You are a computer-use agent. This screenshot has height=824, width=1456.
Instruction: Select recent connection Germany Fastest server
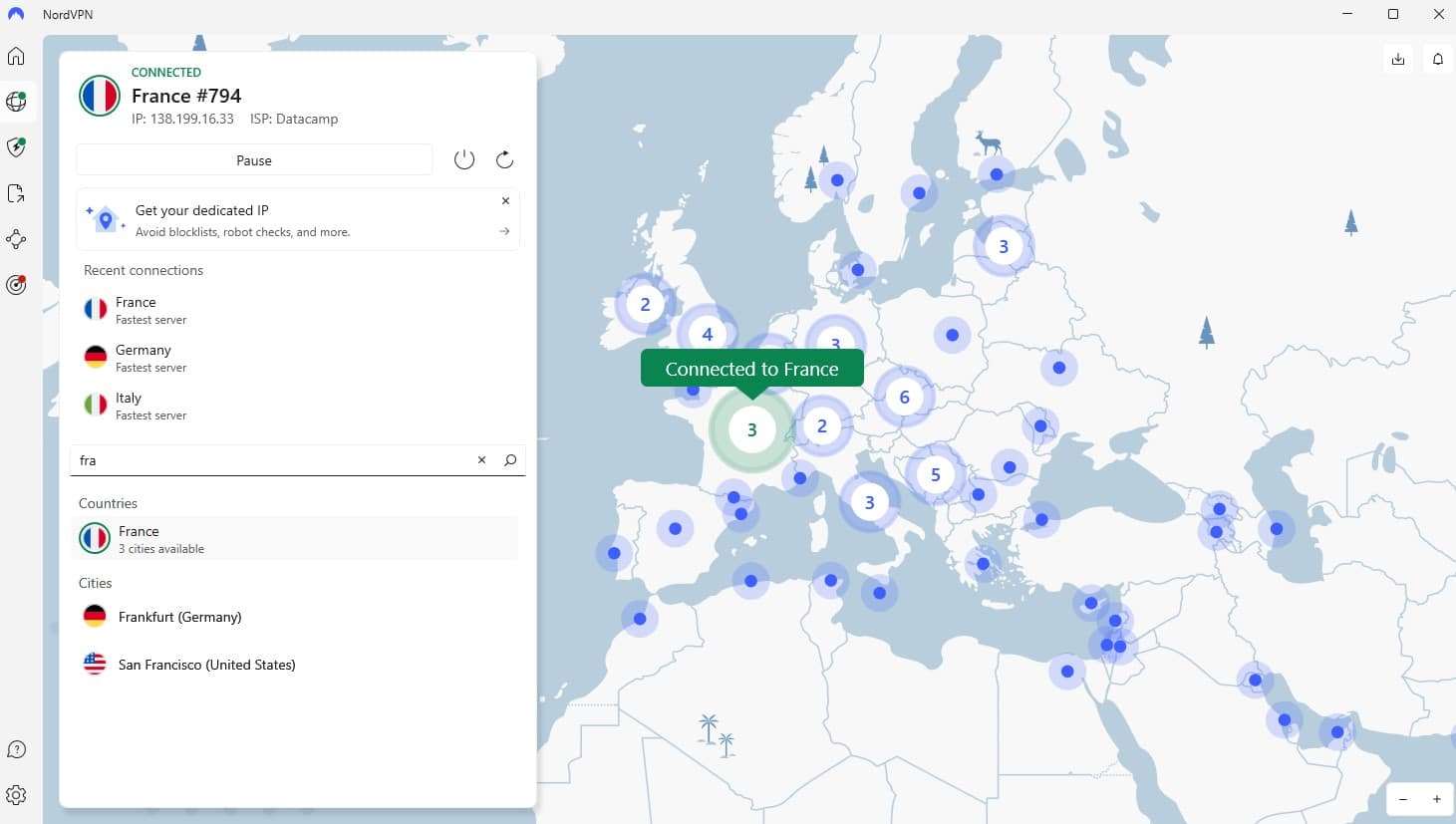(299, 358)
